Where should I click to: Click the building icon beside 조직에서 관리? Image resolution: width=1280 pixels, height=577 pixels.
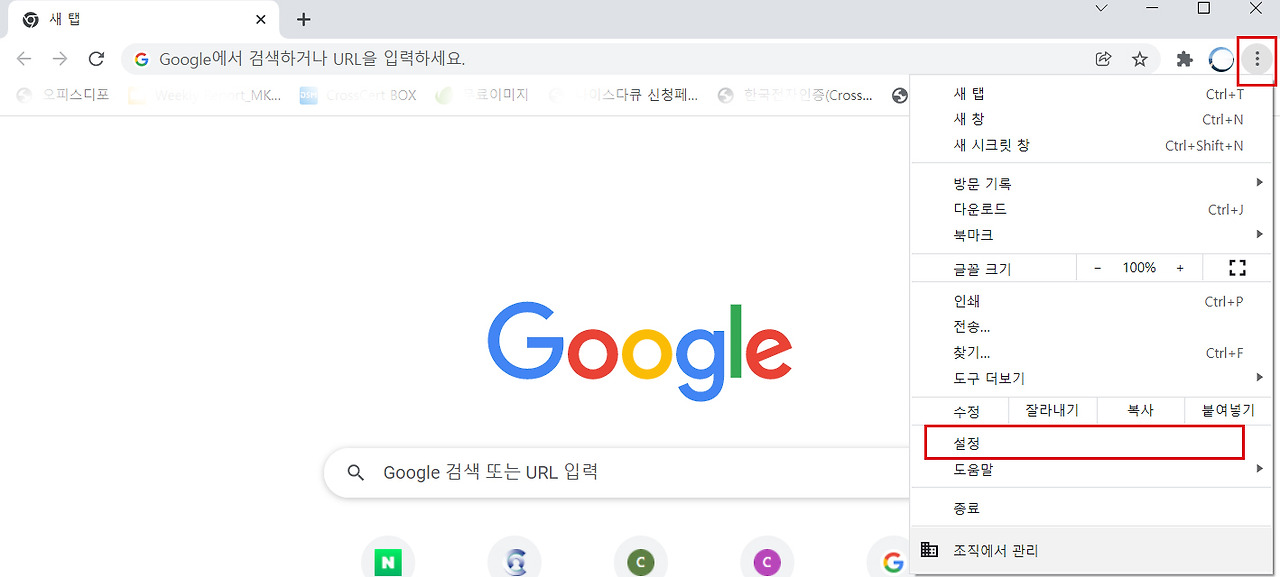[x=929, y=550]
